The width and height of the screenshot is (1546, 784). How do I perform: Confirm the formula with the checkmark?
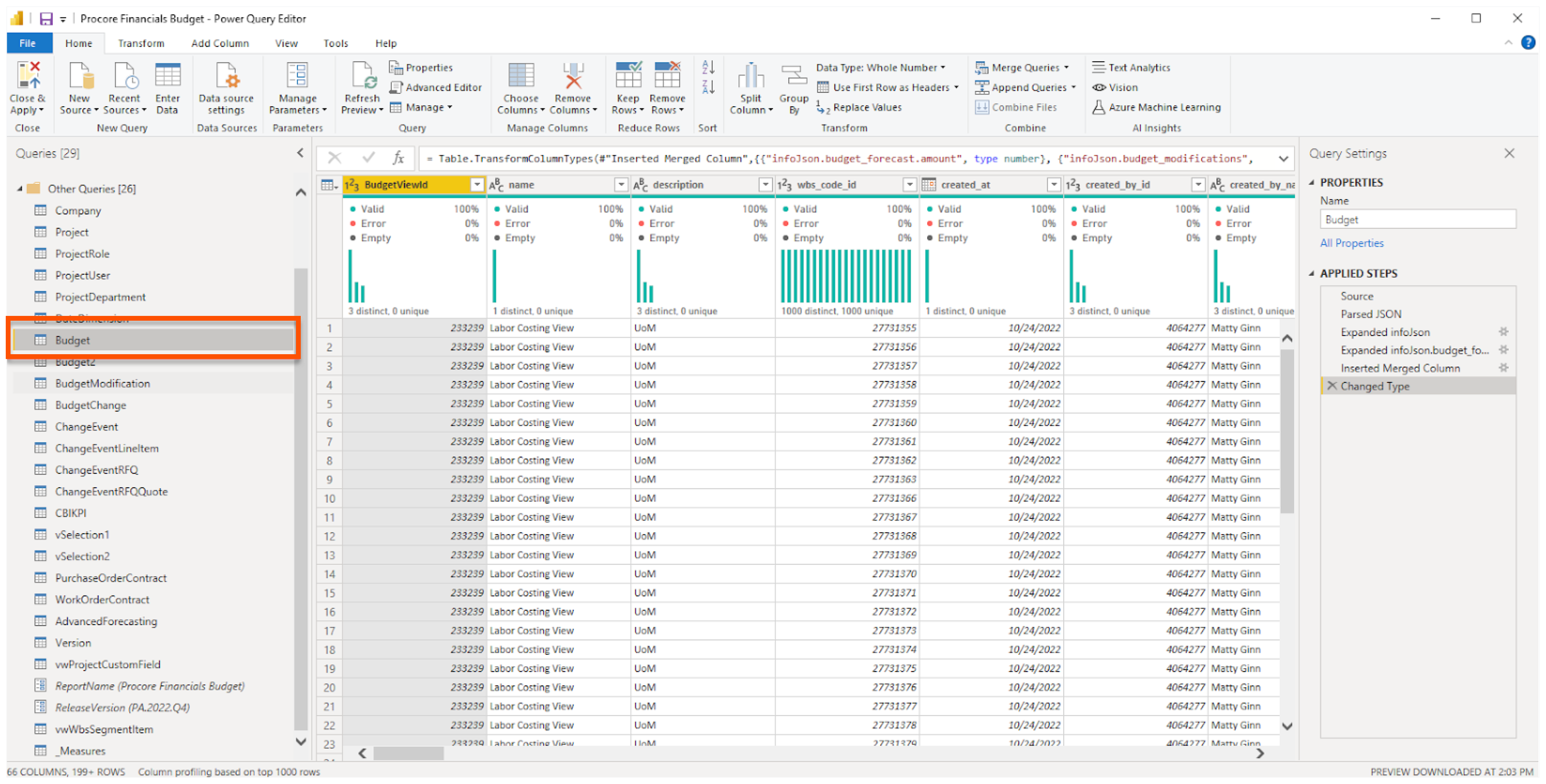(368, 158)
